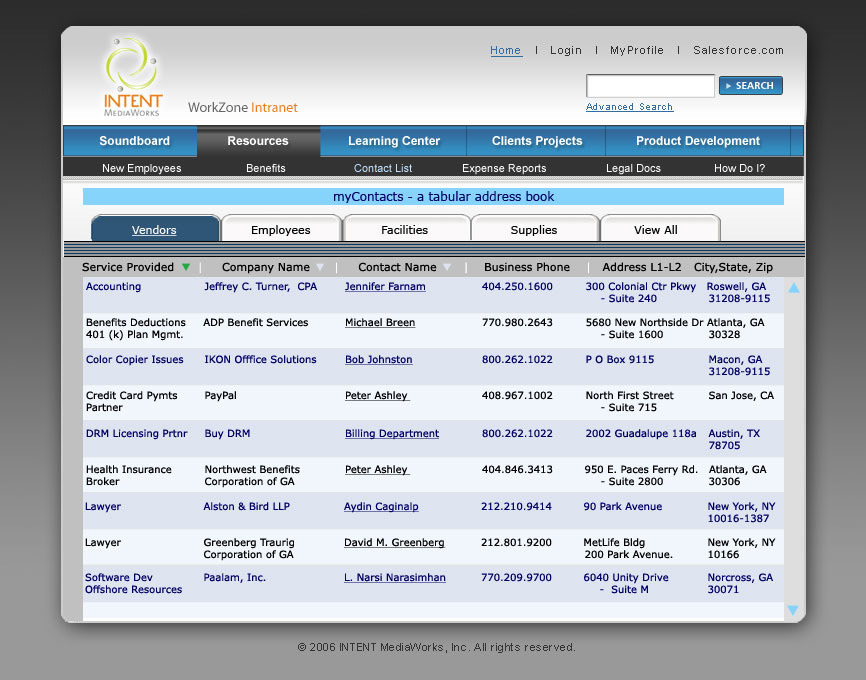
Task: Click DRM Licensing Prtnr service cell
Action: coord(136,434)
